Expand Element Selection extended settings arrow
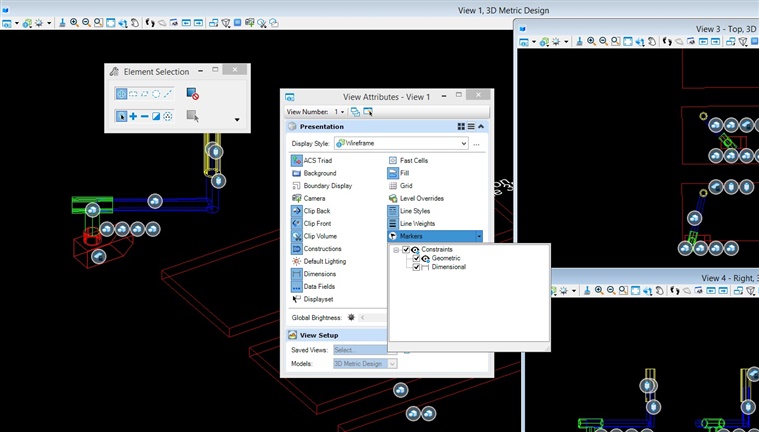Image resolution: width=759 pixels, height=432 pixels. point(237,119)
